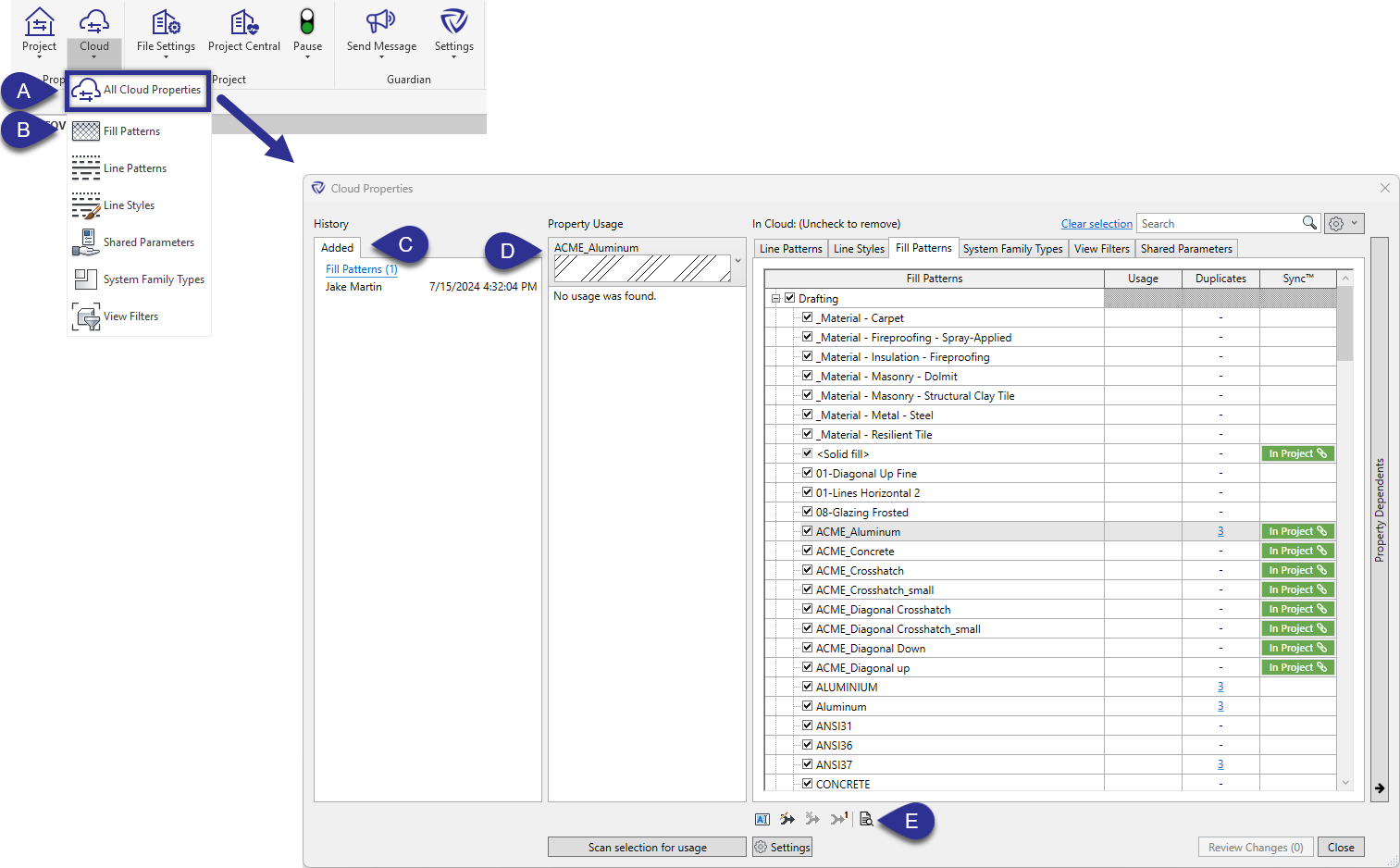This screenshot has width=1400, height=868.
Task: Collapse the Drafting tree node
Action: [774, 298]
